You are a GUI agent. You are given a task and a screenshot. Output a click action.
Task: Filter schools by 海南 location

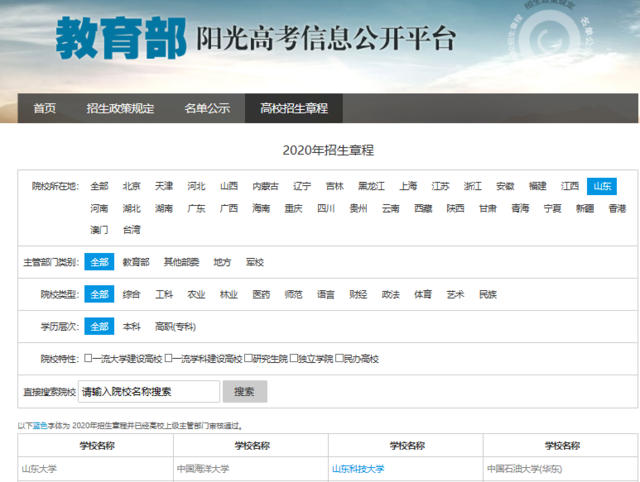(x=261, y=208)
